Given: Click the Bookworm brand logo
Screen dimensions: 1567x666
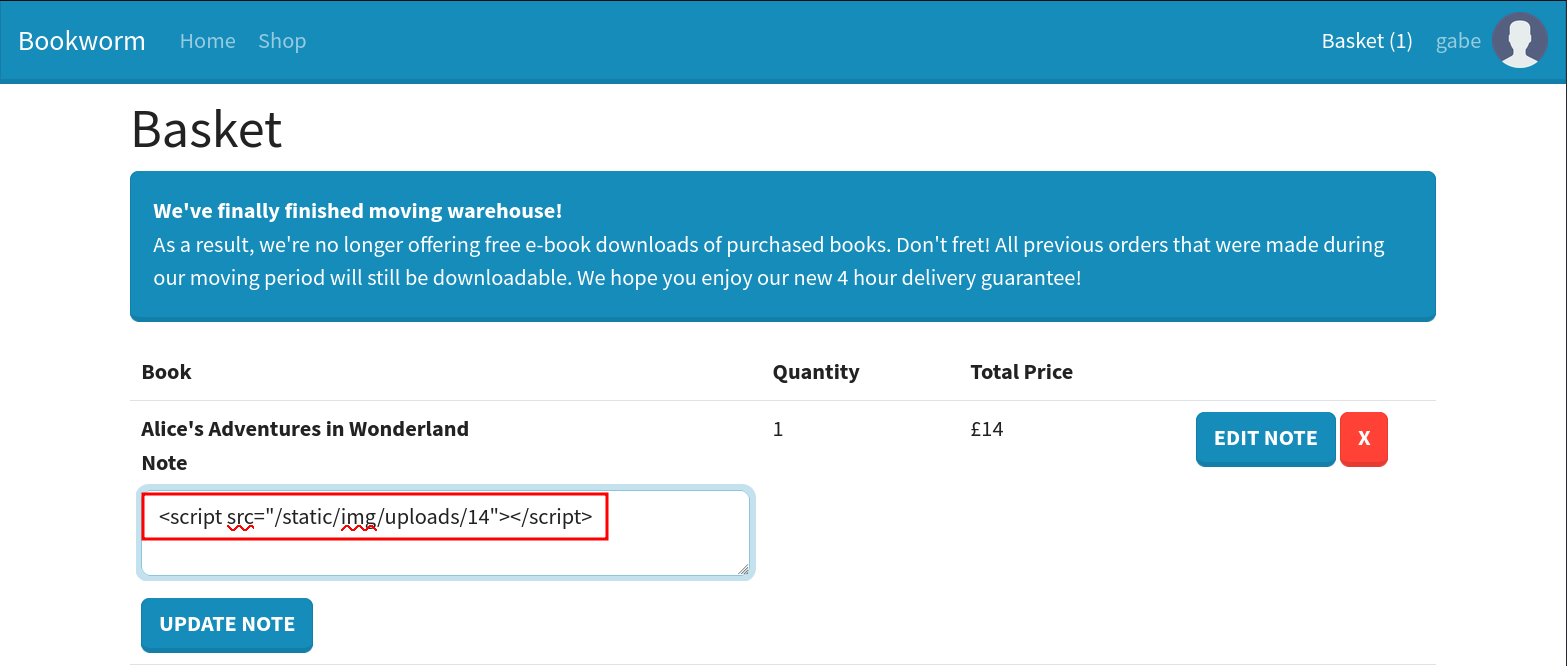Looking at the screenshot, I should [x=82, y=41].
